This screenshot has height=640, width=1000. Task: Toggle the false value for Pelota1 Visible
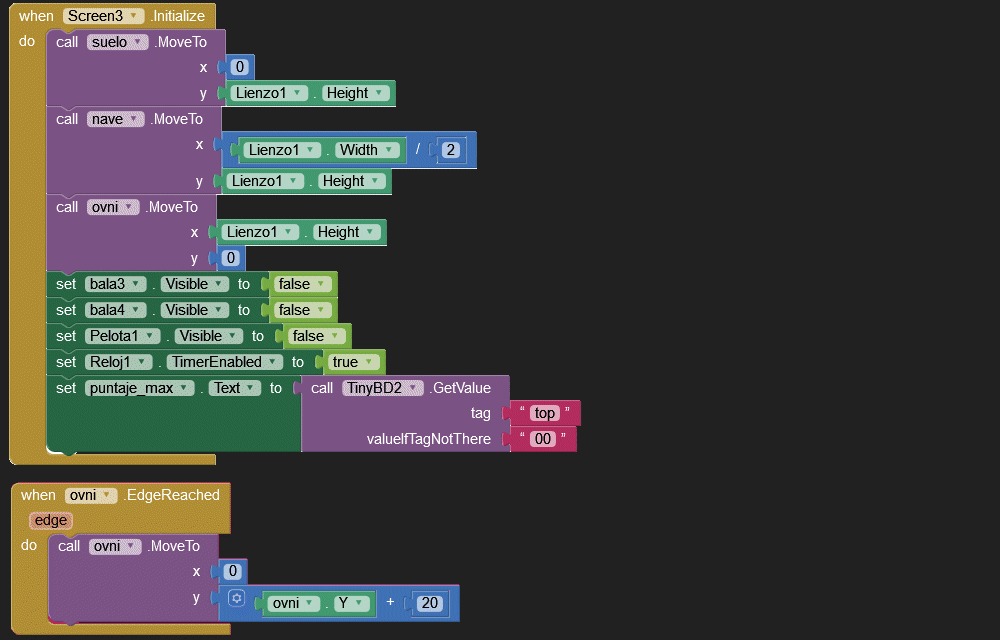click(314, 336)
